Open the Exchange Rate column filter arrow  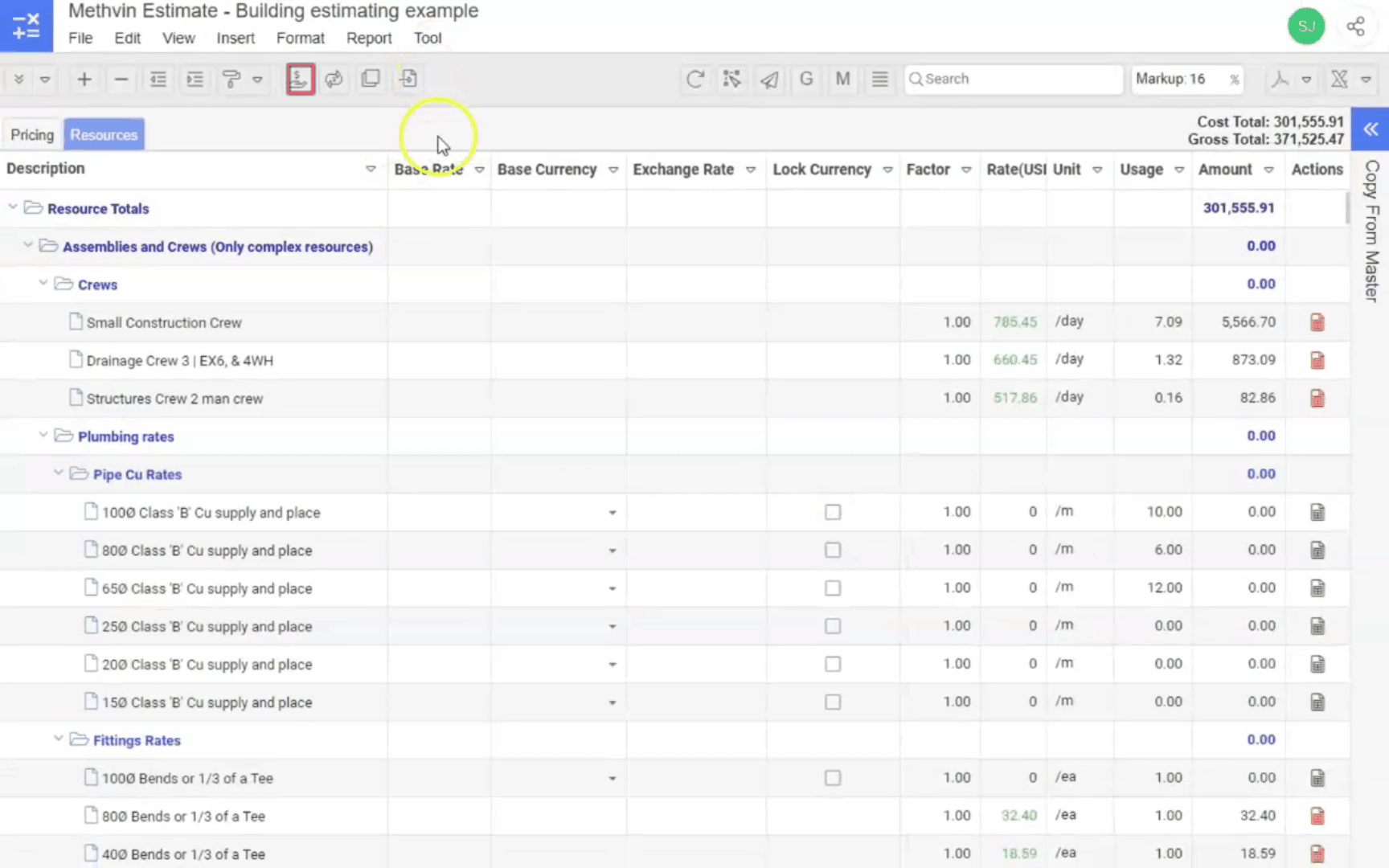tap(751, 170)
